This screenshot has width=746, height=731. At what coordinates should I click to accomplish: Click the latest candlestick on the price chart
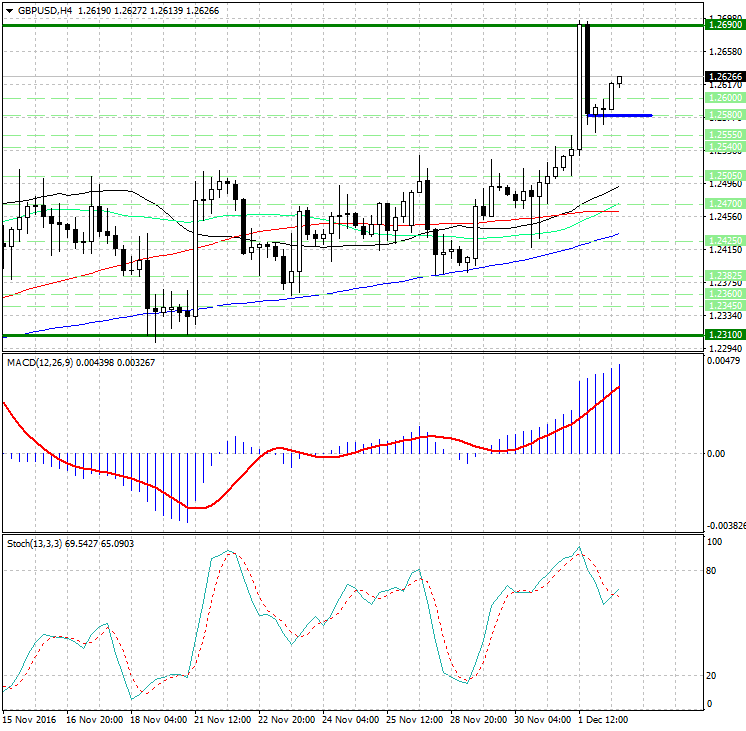pyautogui.click(x=620, y=80)
